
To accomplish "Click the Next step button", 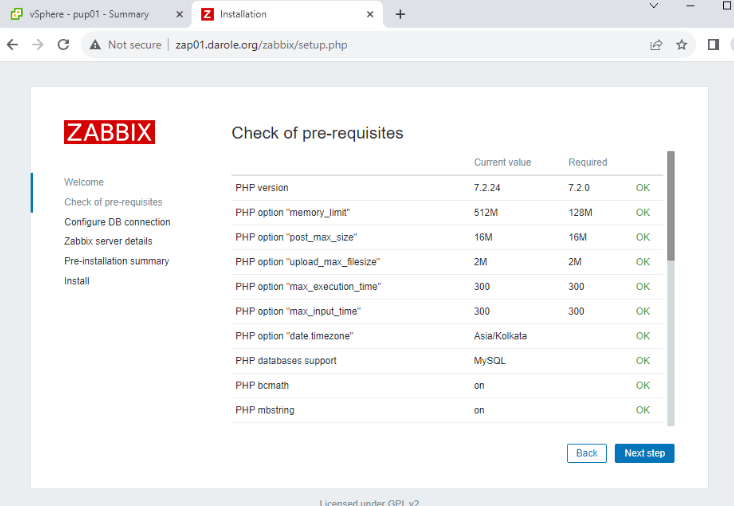I will pyautogui.click(x=644, y=453).
